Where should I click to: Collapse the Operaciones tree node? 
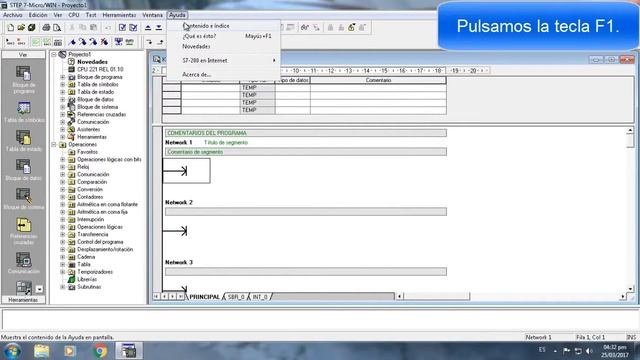pos(54,144)
